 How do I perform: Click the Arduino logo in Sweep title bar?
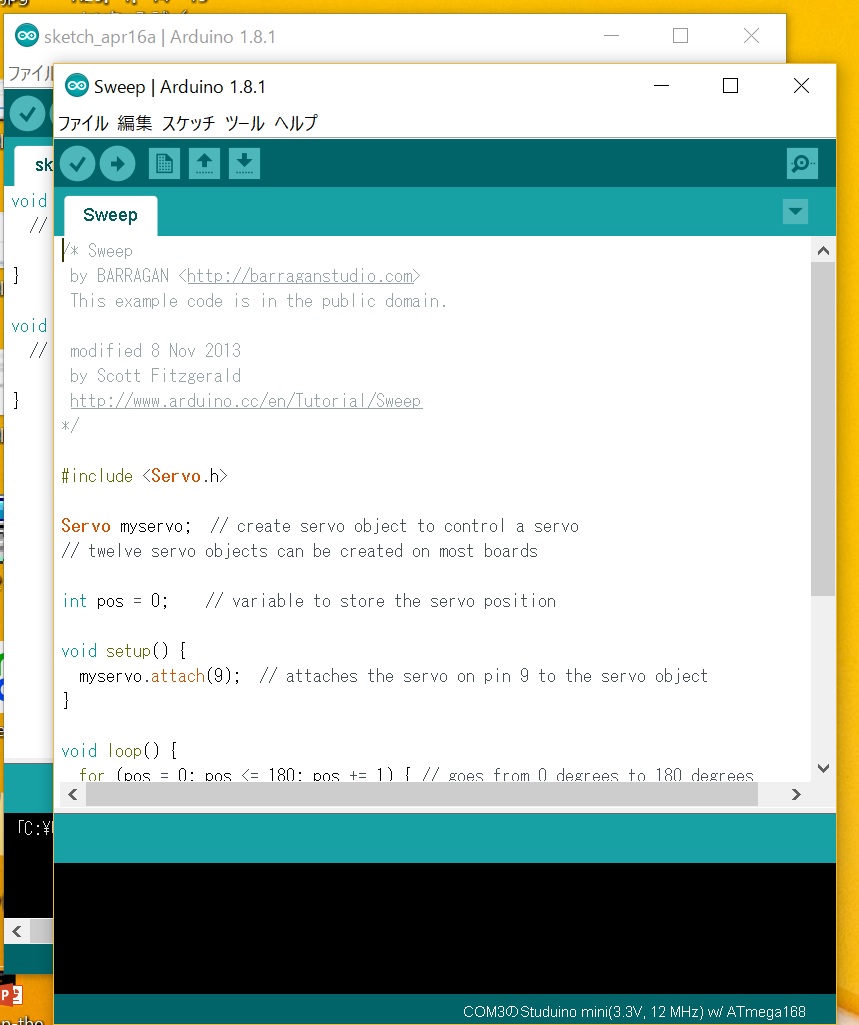point(77,87)
